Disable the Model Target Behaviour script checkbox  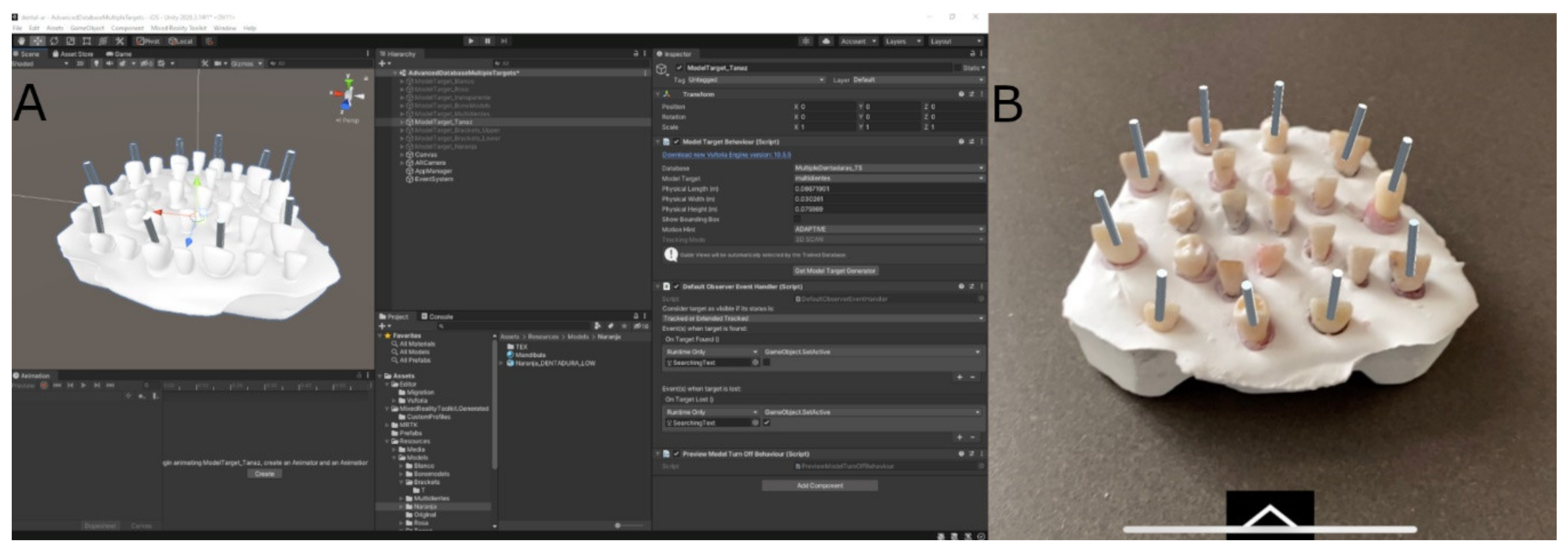tap(676, 141)
